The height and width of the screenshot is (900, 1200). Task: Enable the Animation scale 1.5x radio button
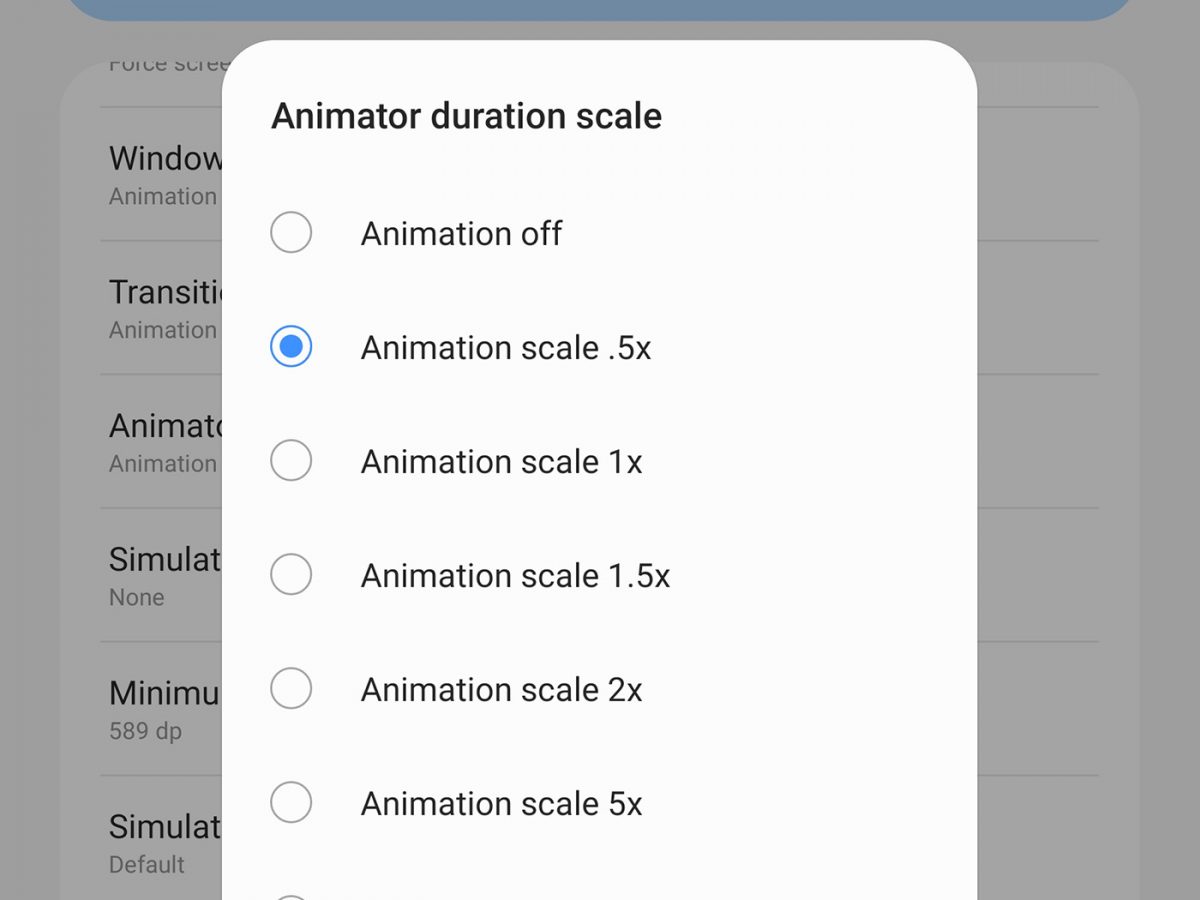(x=291, y=575)
